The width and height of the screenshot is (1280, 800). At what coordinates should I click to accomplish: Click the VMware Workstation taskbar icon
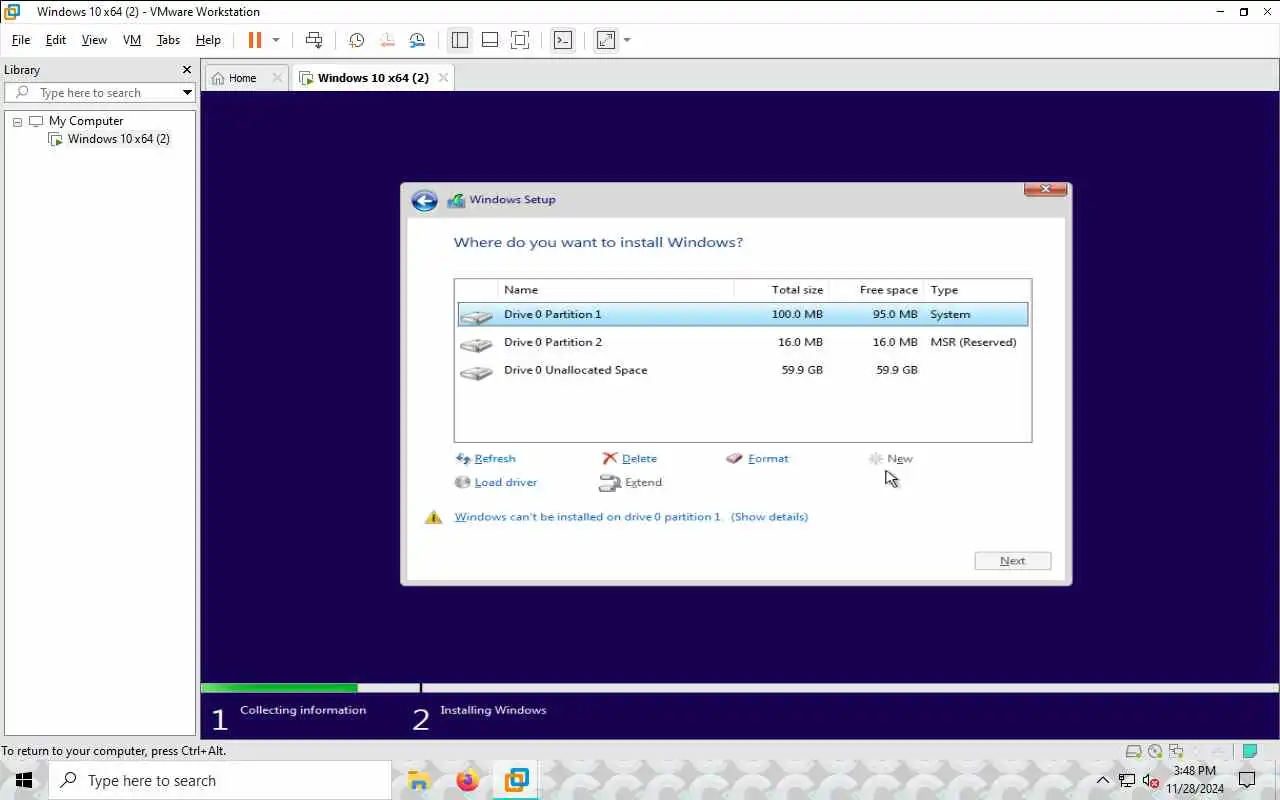click(x=516, y=780)
